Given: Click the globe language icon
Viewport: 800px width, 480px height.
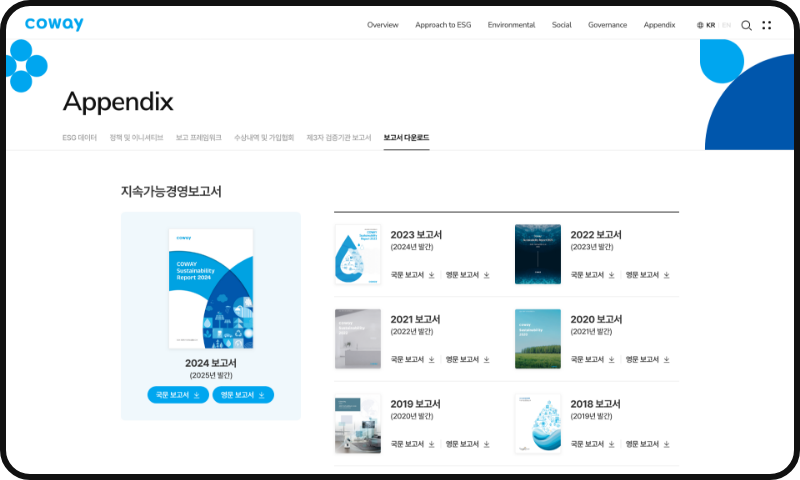Looking at the screenshot, I should tap(700, 25).
